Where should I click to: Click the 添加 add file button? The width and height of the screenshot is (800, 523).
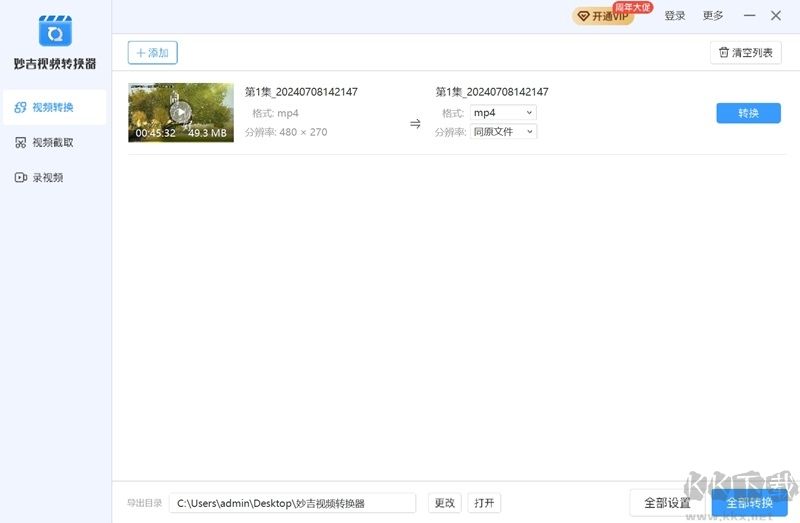click(153, 53)
